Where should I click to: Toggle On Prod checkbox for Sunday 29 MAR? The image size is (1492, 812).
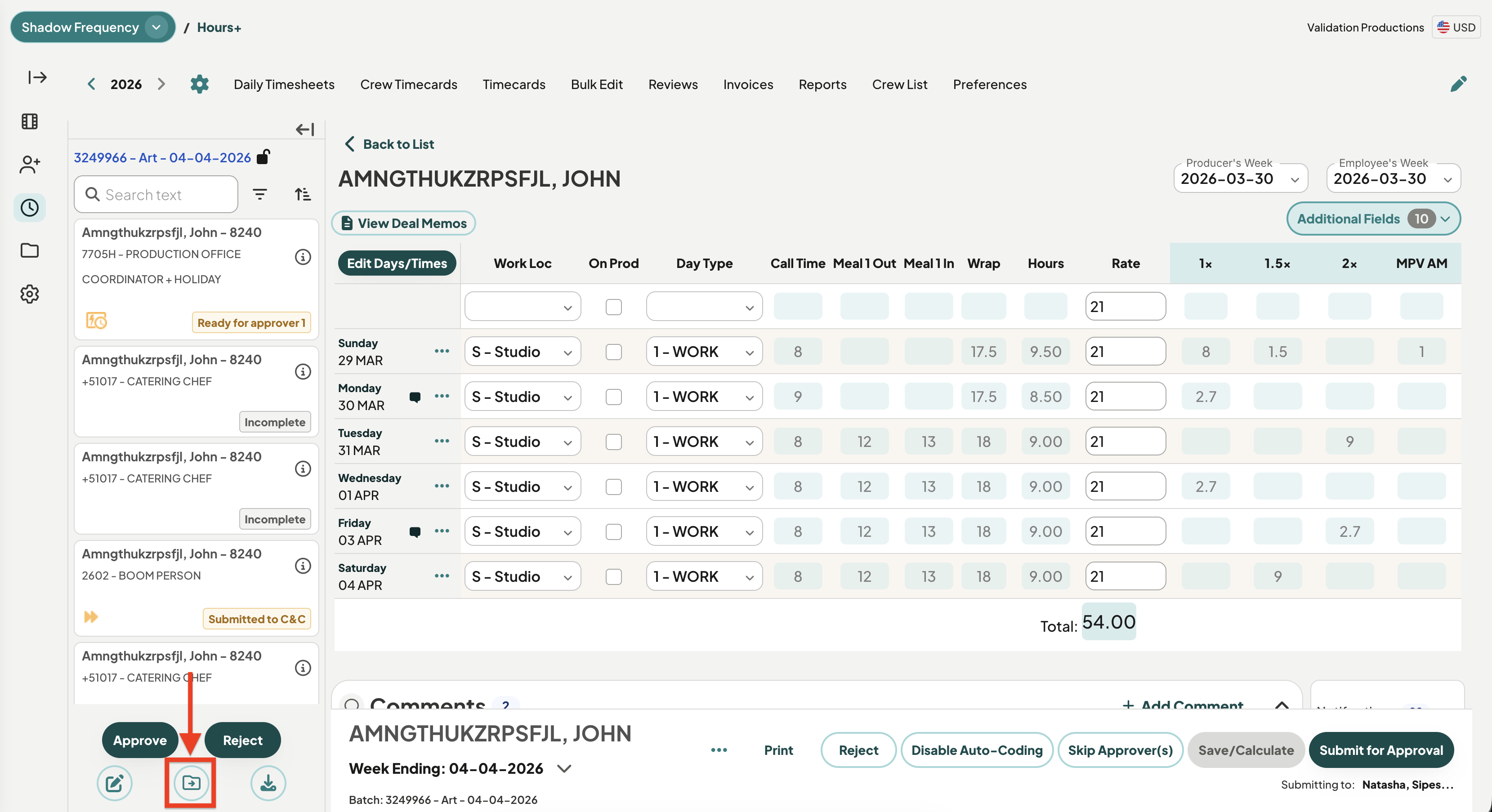coord(613,352)
